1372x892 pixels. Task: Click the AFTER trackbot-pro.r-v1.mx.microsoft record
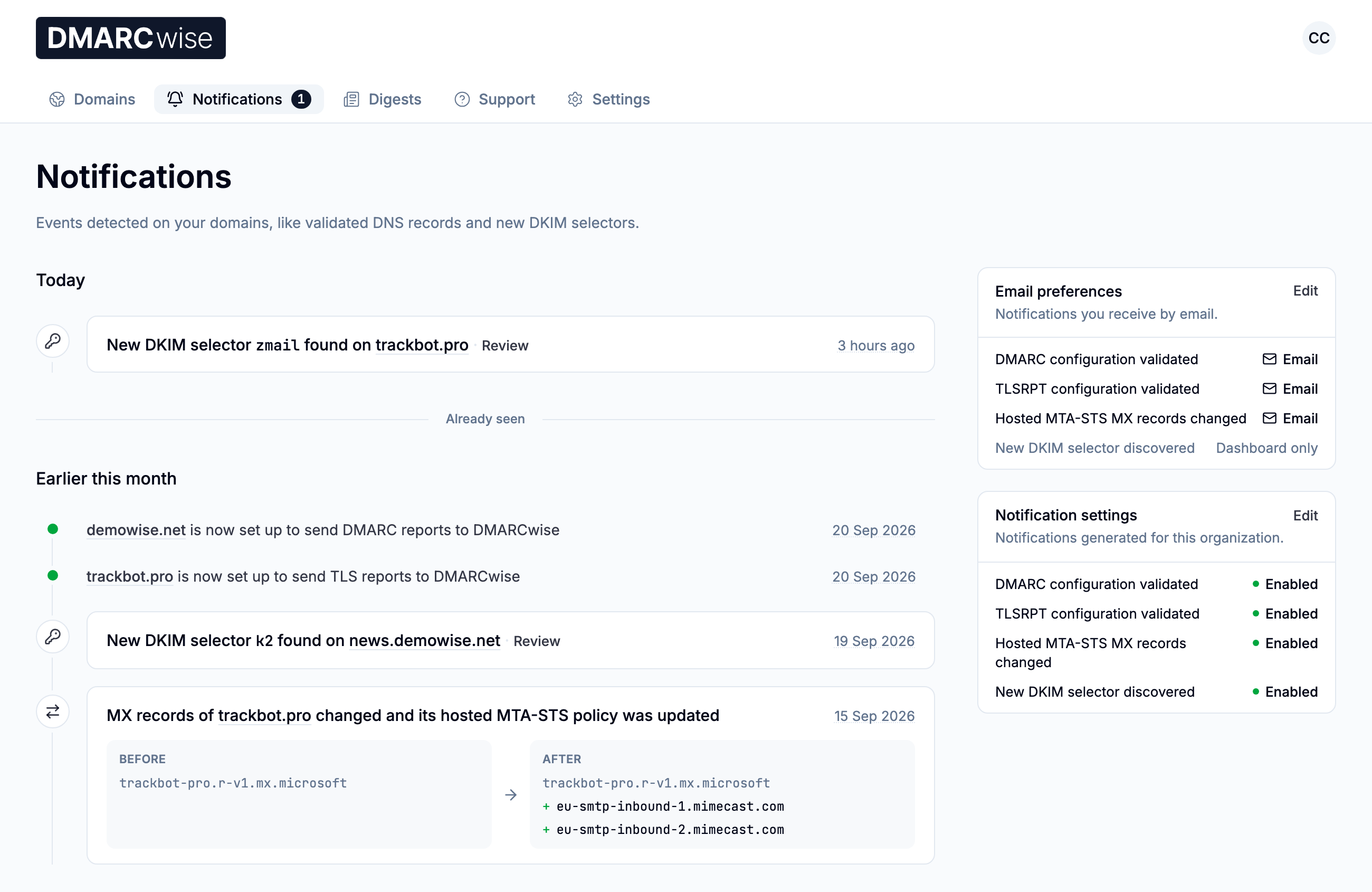coord(656,783)
